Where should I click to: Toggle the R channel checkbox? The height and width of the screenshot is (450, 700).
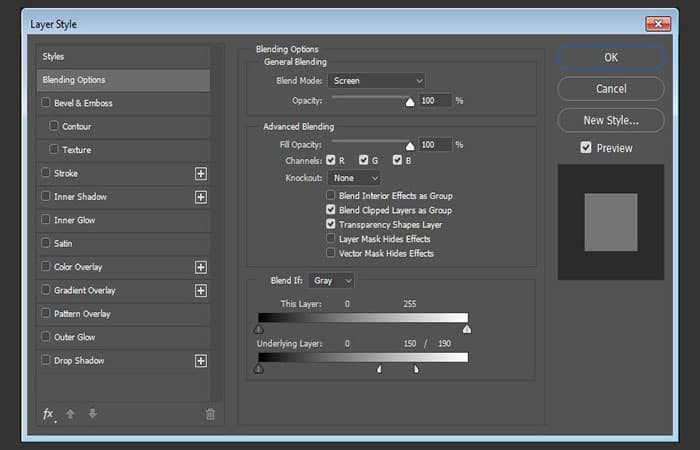pos(331,160)
